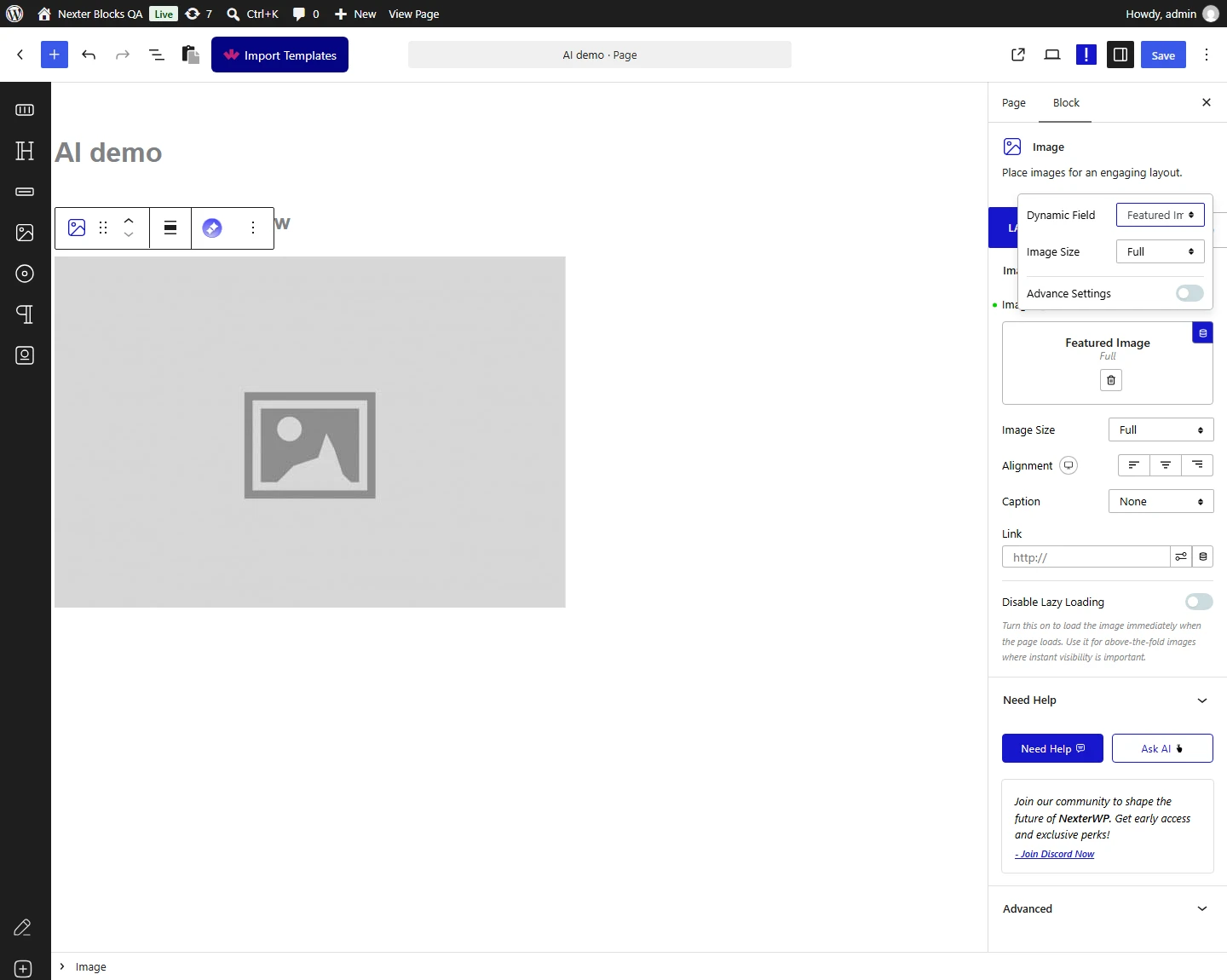Screen dimensions: 1227x980
Task: Align the image left
Action: pyautogui.click(x=1134, y=465)
